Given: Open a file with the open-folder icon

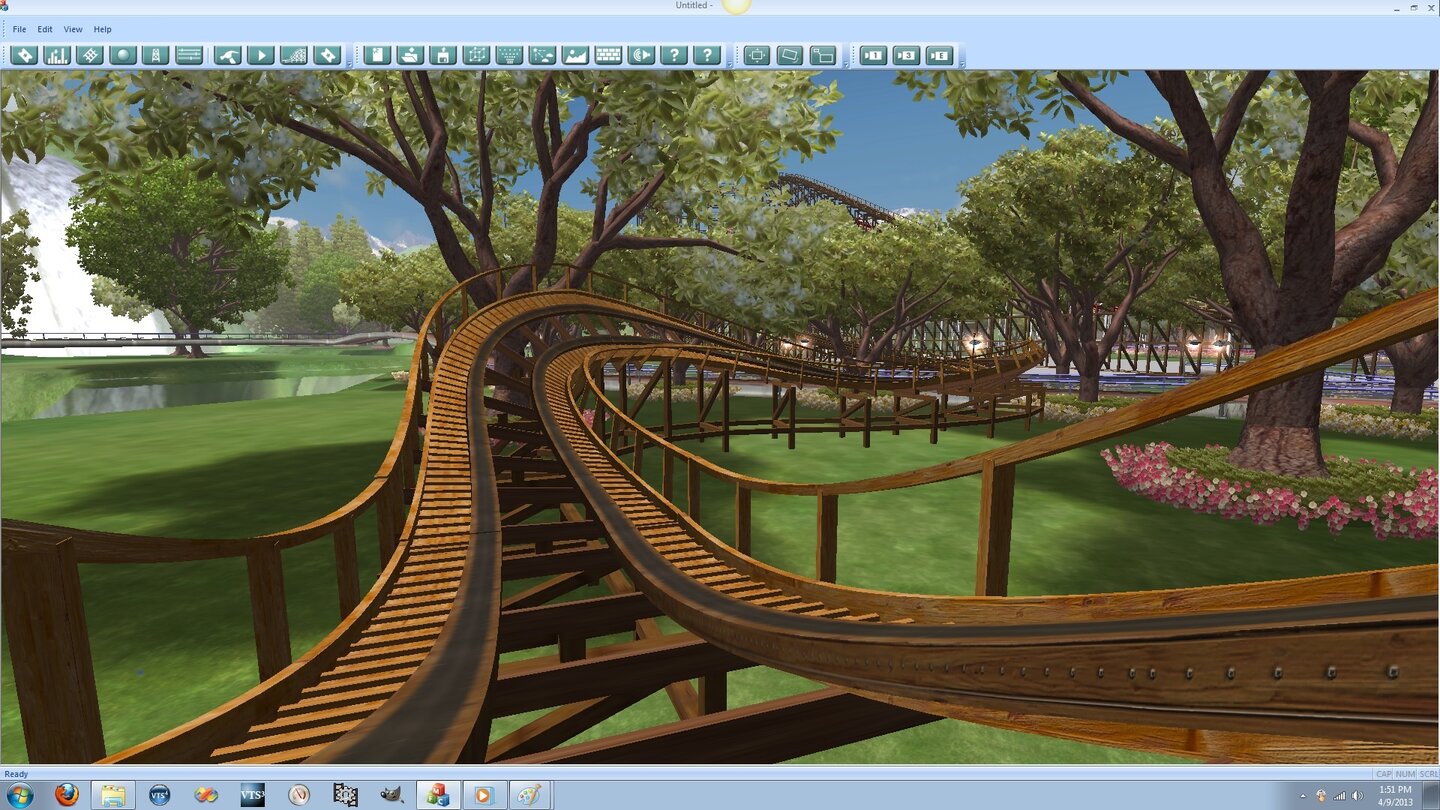Looking at the screenshot, I should (410, 55).
